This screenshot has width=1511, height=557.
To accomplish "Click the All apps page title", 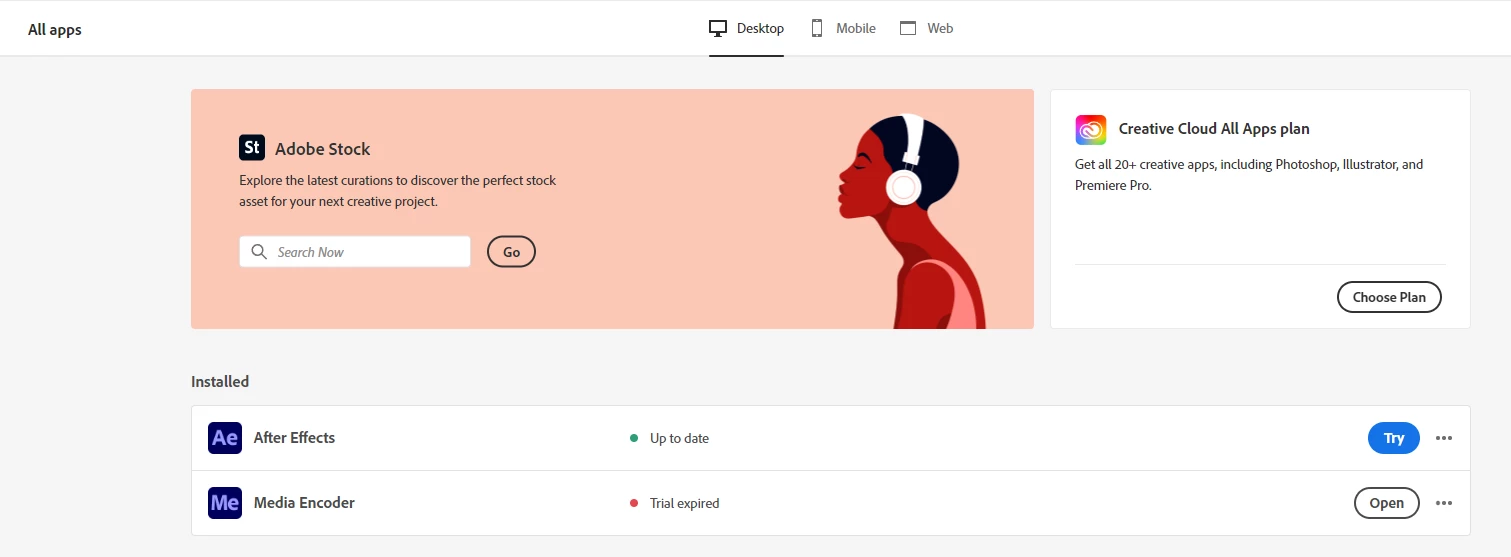I will point(55,30).
